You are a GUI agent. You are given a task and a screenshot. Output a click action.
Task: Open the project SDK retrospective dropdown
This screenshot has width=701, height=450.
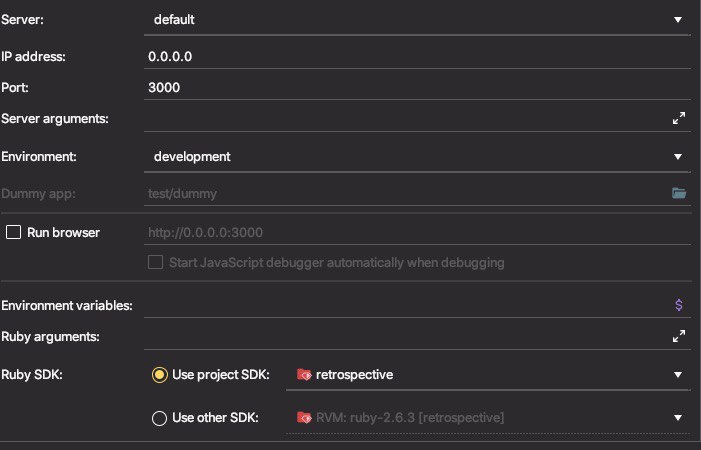click(x=488, y=375)
